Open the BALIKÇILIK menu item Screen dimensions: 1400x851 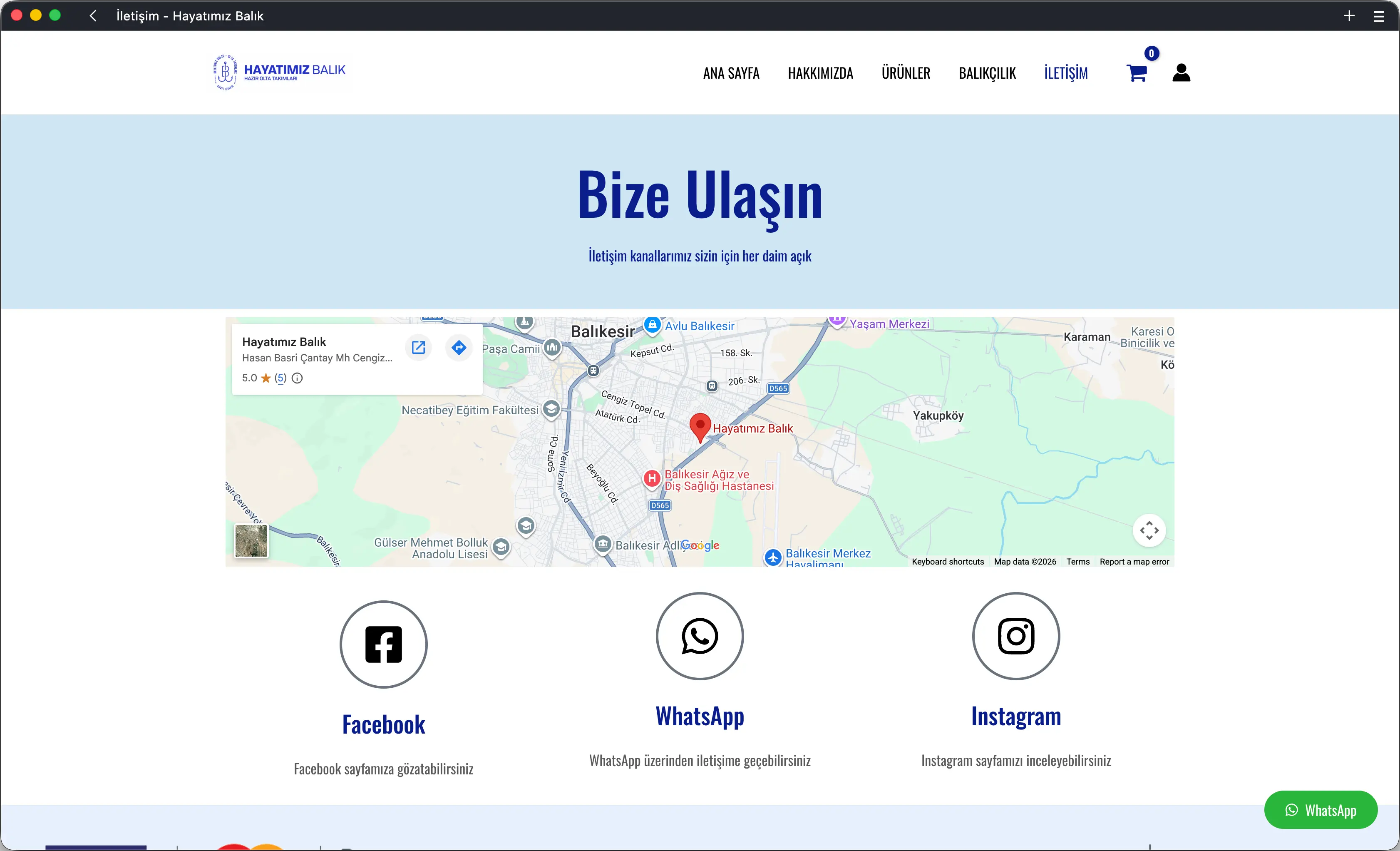[987, 73]
